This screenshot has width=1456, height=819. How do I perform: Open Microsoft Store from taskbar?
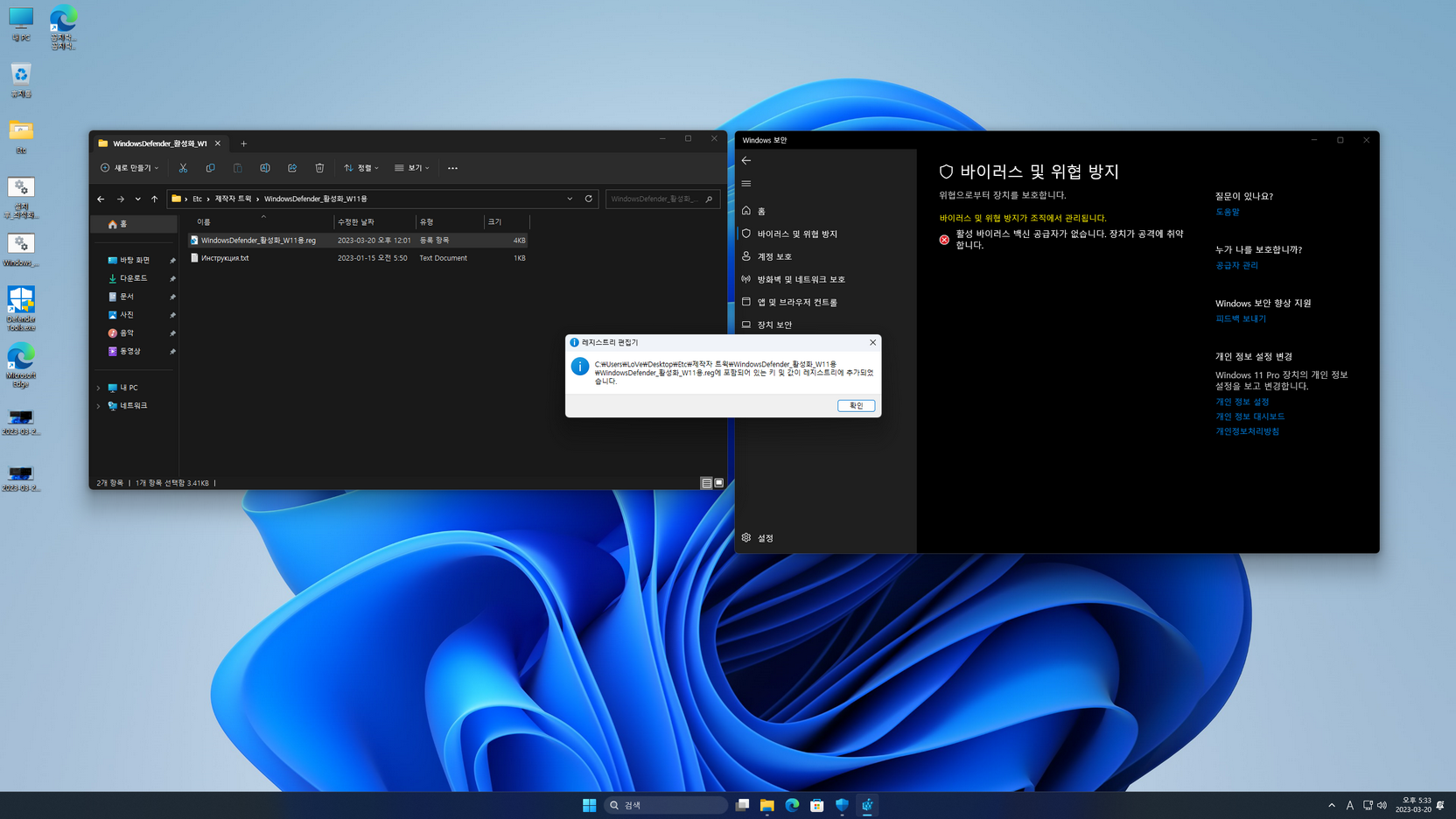click(x=817, y=805)
